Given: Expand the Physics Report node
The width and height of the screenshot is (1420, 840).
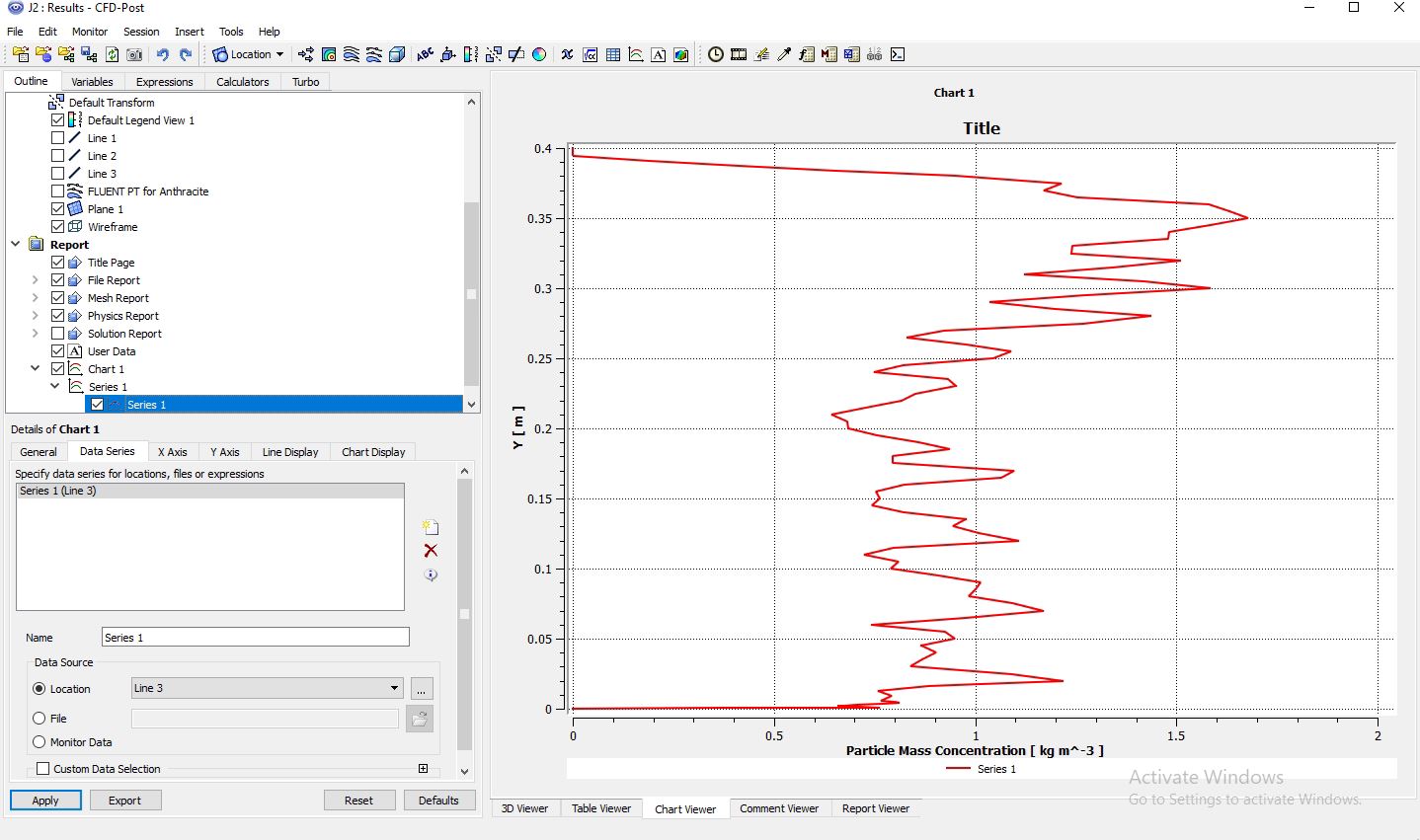Looking at the screenshot, I should [35, 316].
